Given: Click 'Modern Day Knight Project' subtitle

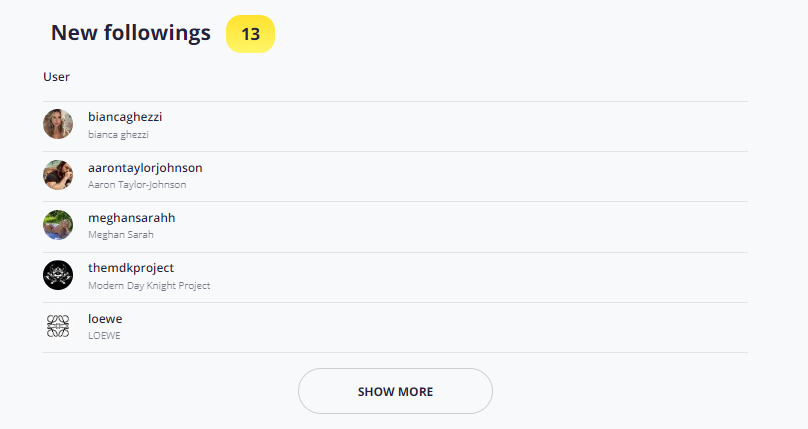Looking at the screenshot, I should click(x=149, y=285).
